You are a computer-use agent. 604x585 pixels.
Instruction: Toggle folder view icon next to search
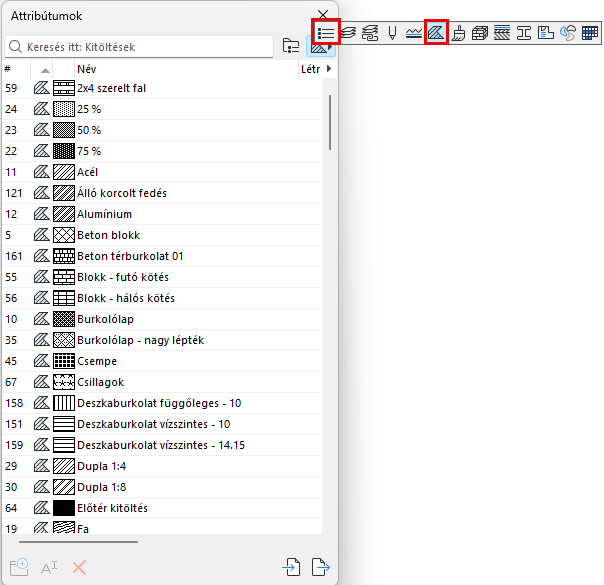point(291,47)
